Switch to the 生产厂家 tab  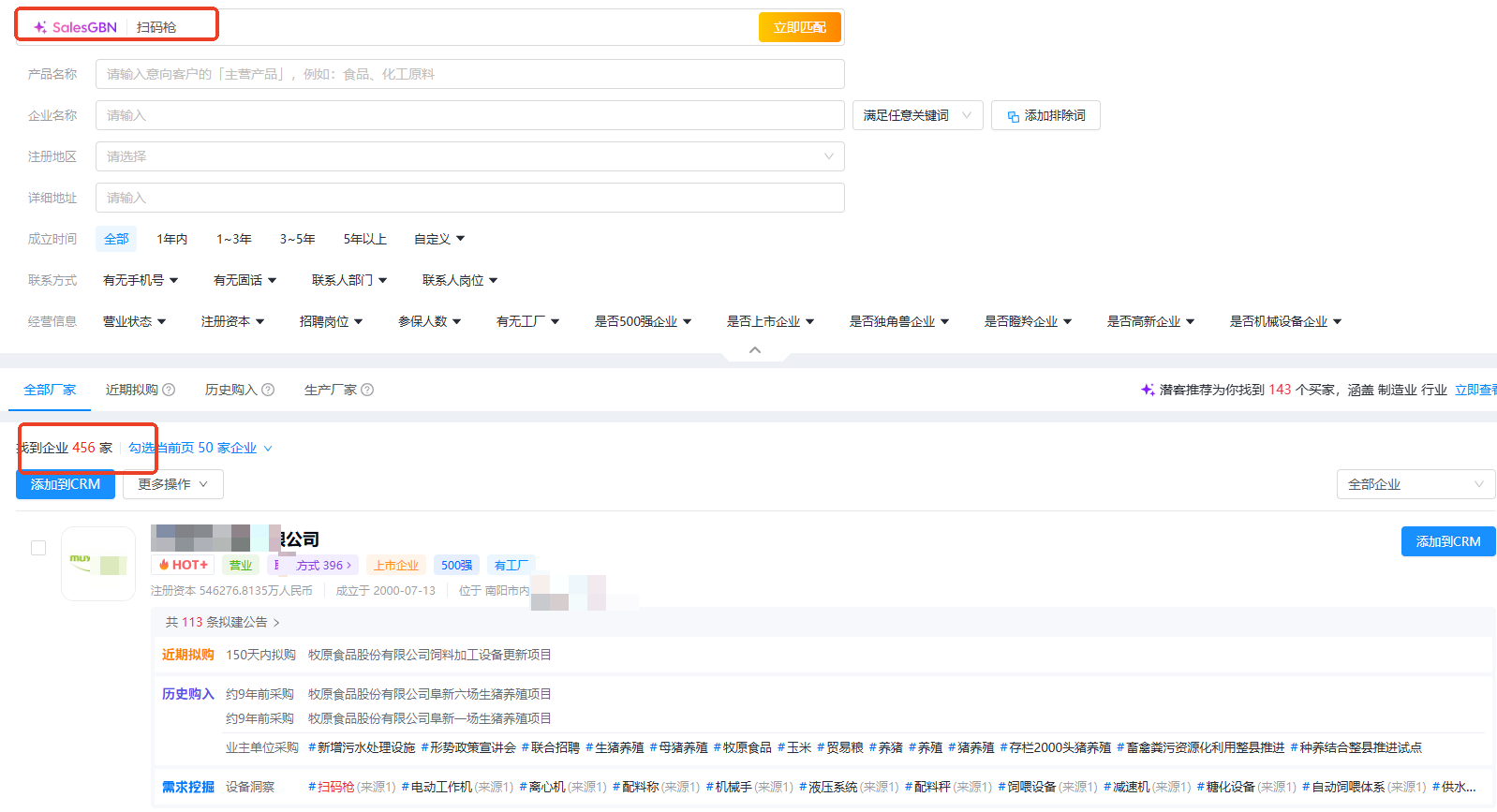(x=330, y=390)
